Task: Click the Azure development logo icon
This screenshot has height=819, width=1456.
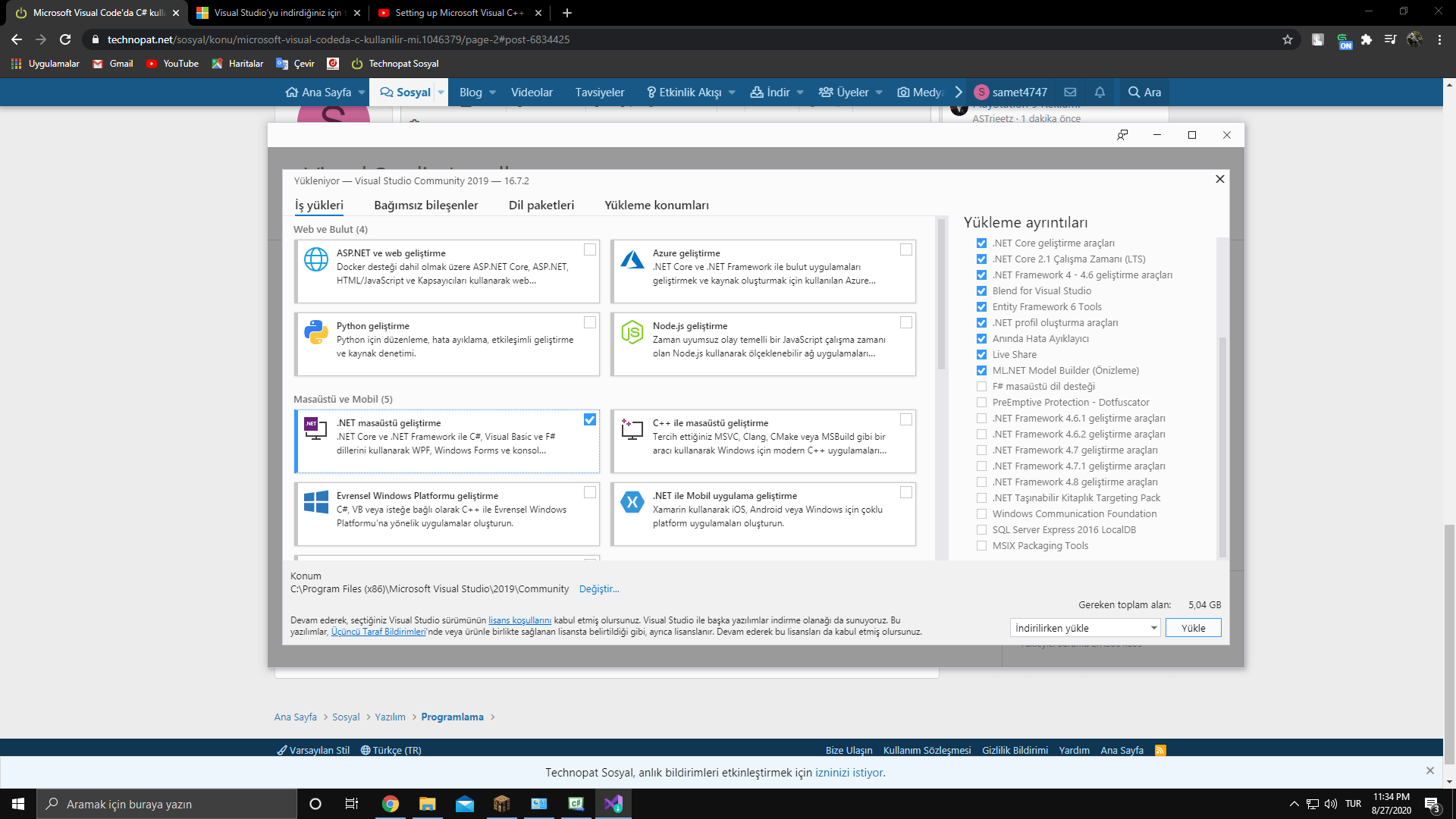Action: 632,259
